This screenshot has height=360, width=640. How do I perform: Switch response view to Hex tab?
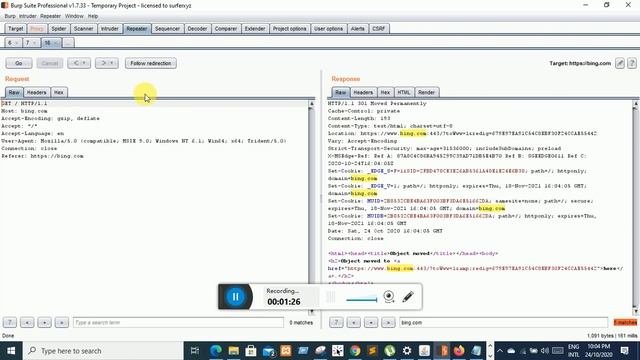coord(385,92)
